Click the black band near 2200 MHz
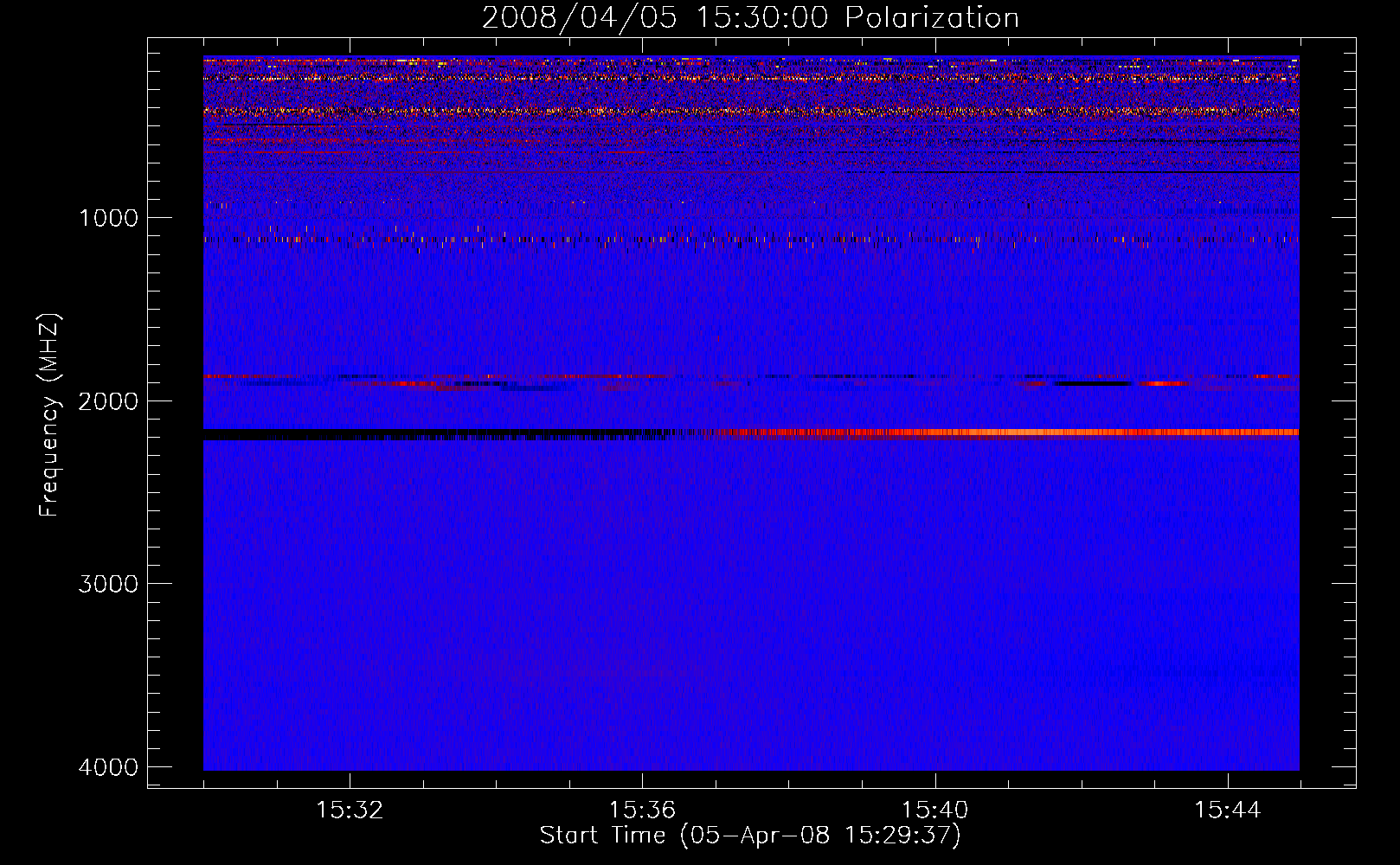 coord(415,434)
